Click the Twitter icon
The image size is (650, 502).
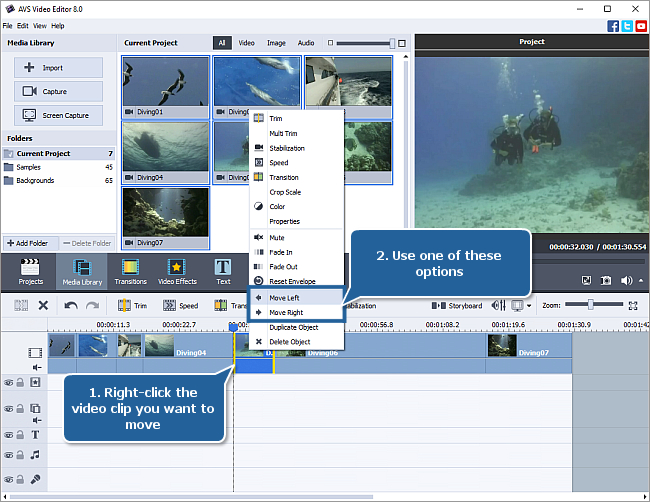click(627, 26)
